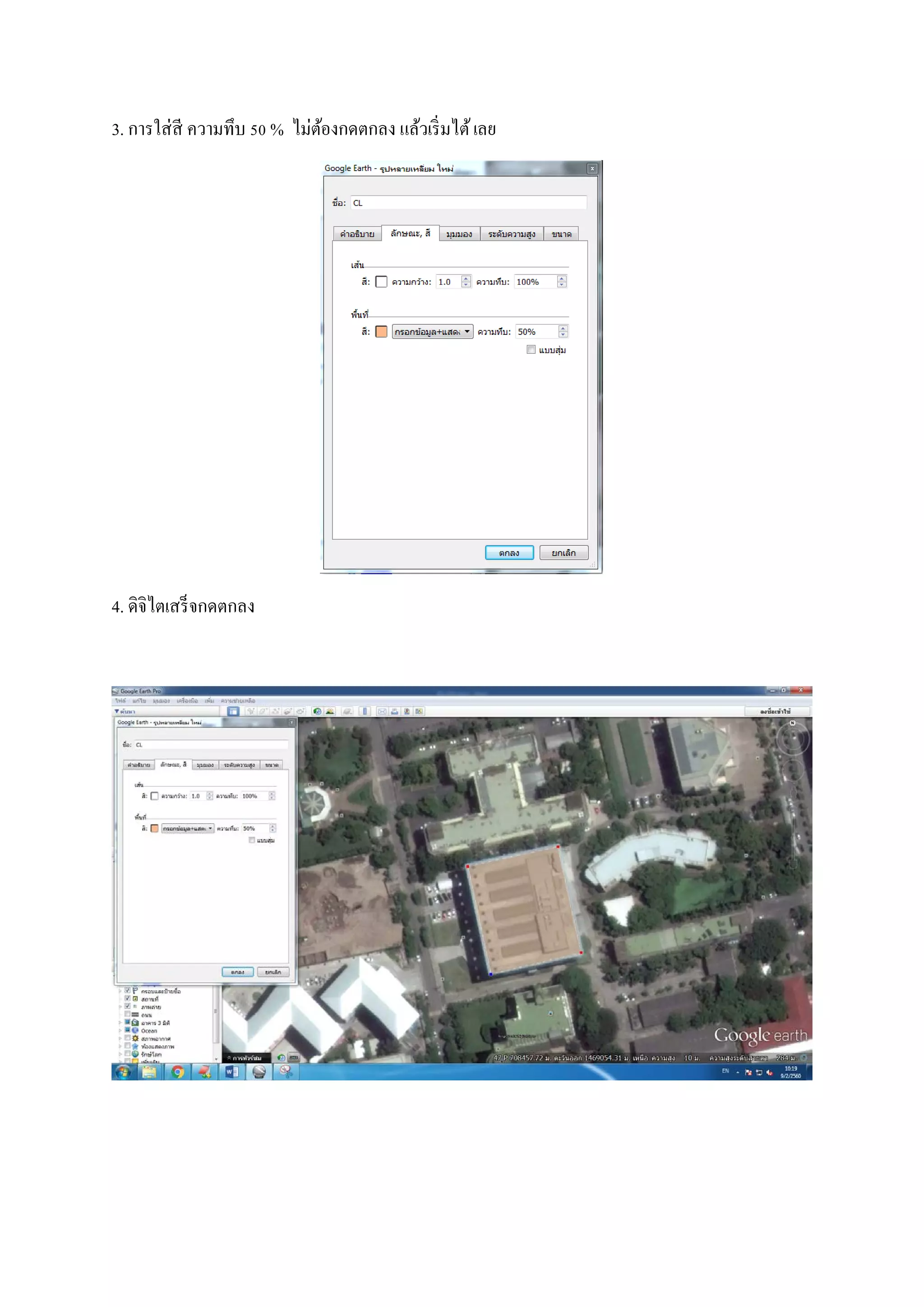
Task: Click the print icon in Google Earth toolbar
Action: (395, 712)
